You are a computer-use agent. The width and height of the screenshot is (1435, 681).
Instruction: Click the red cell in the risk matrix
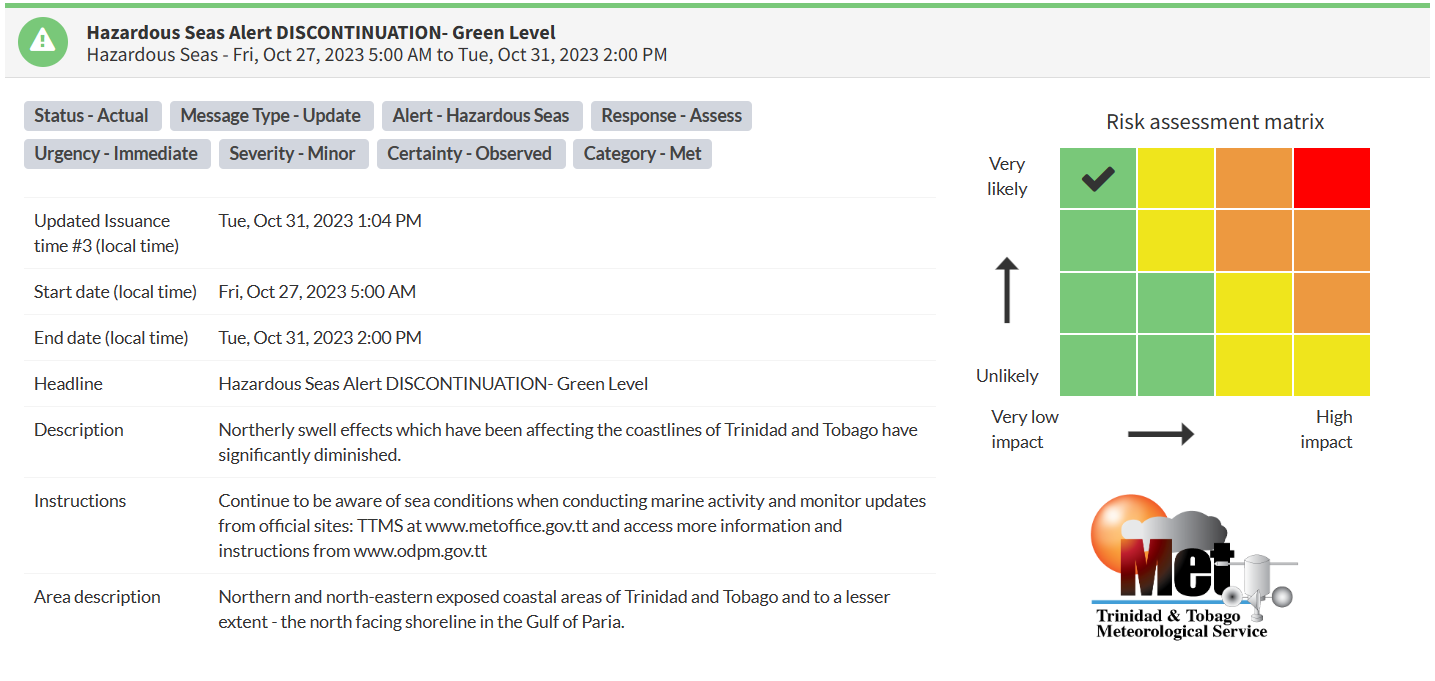tap(1332, 178)
